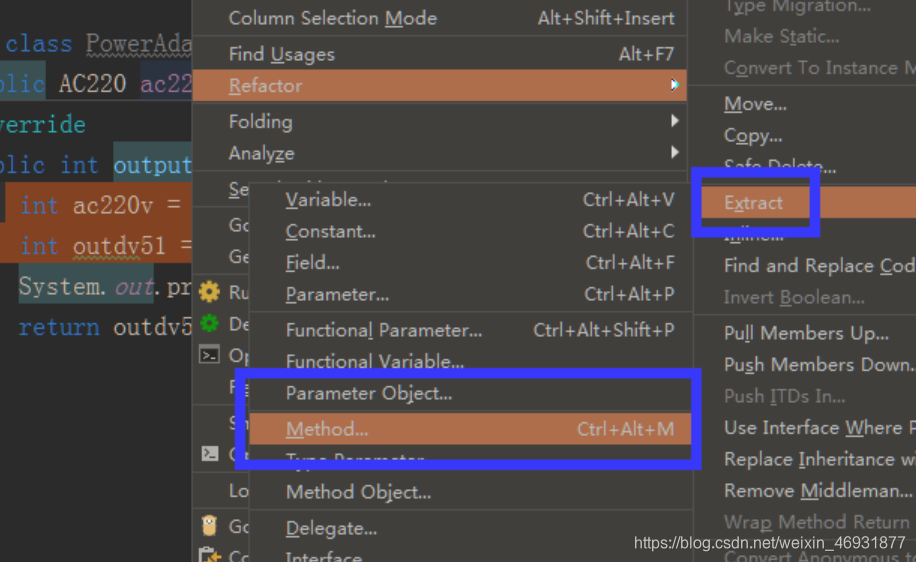Click the Run gear icon in context menu
This screenshot has width=916, height=562.
tap(209, 291)
